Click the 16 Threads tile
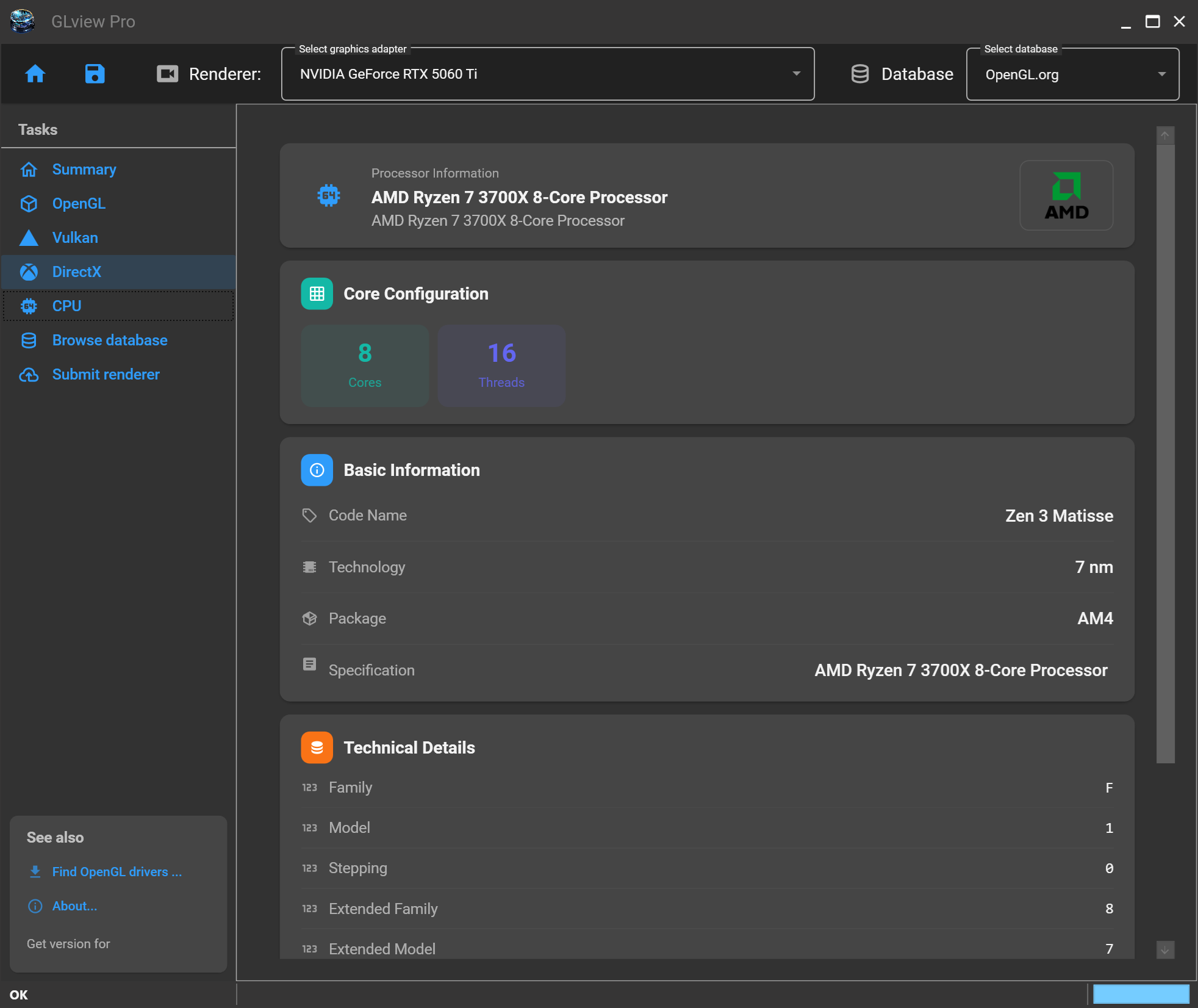The height and width of the screenshot is (1008, 1198). [501, 365]
